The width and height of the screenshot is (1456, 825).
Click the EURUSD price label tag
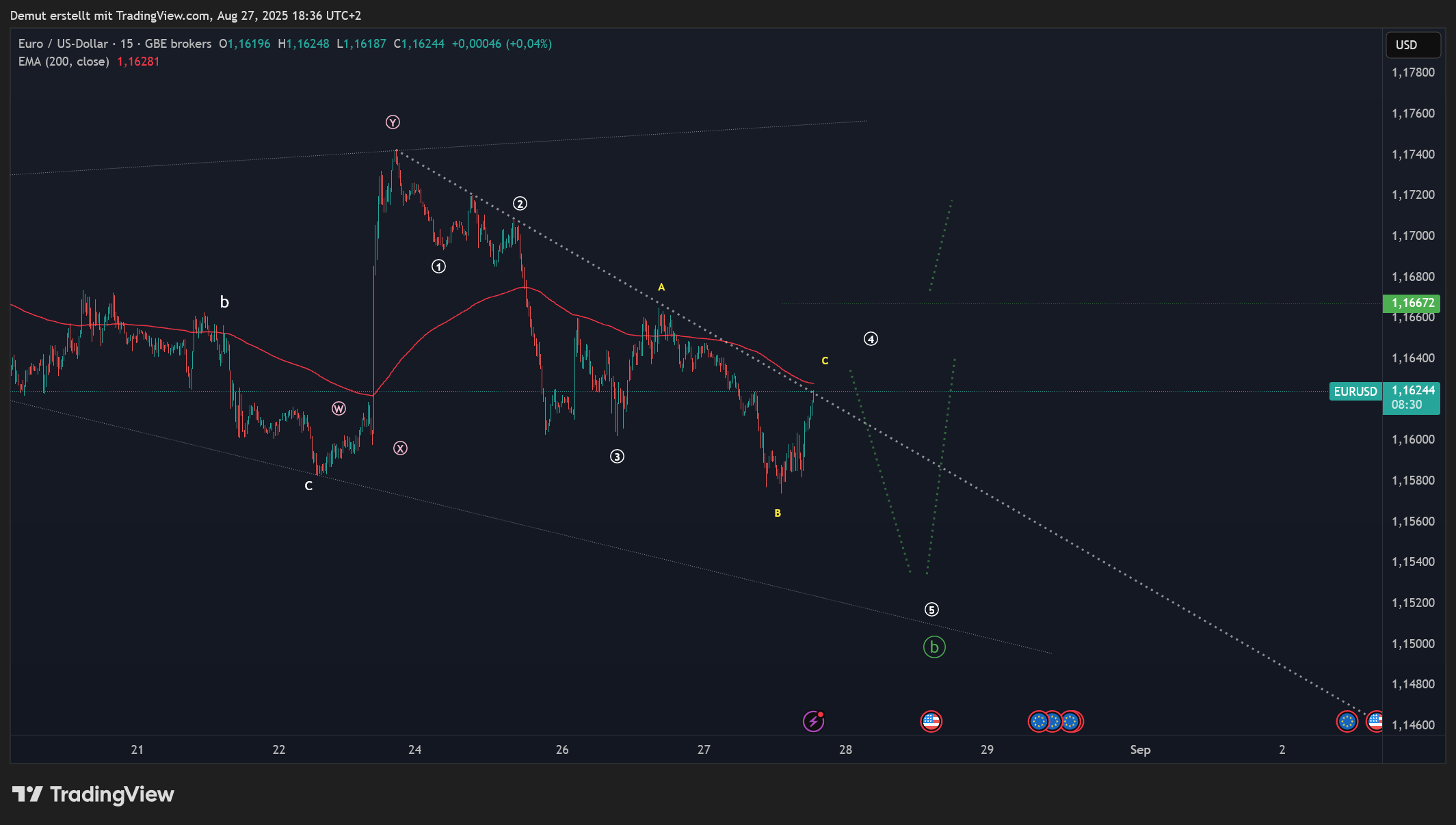click(1355, 392)
